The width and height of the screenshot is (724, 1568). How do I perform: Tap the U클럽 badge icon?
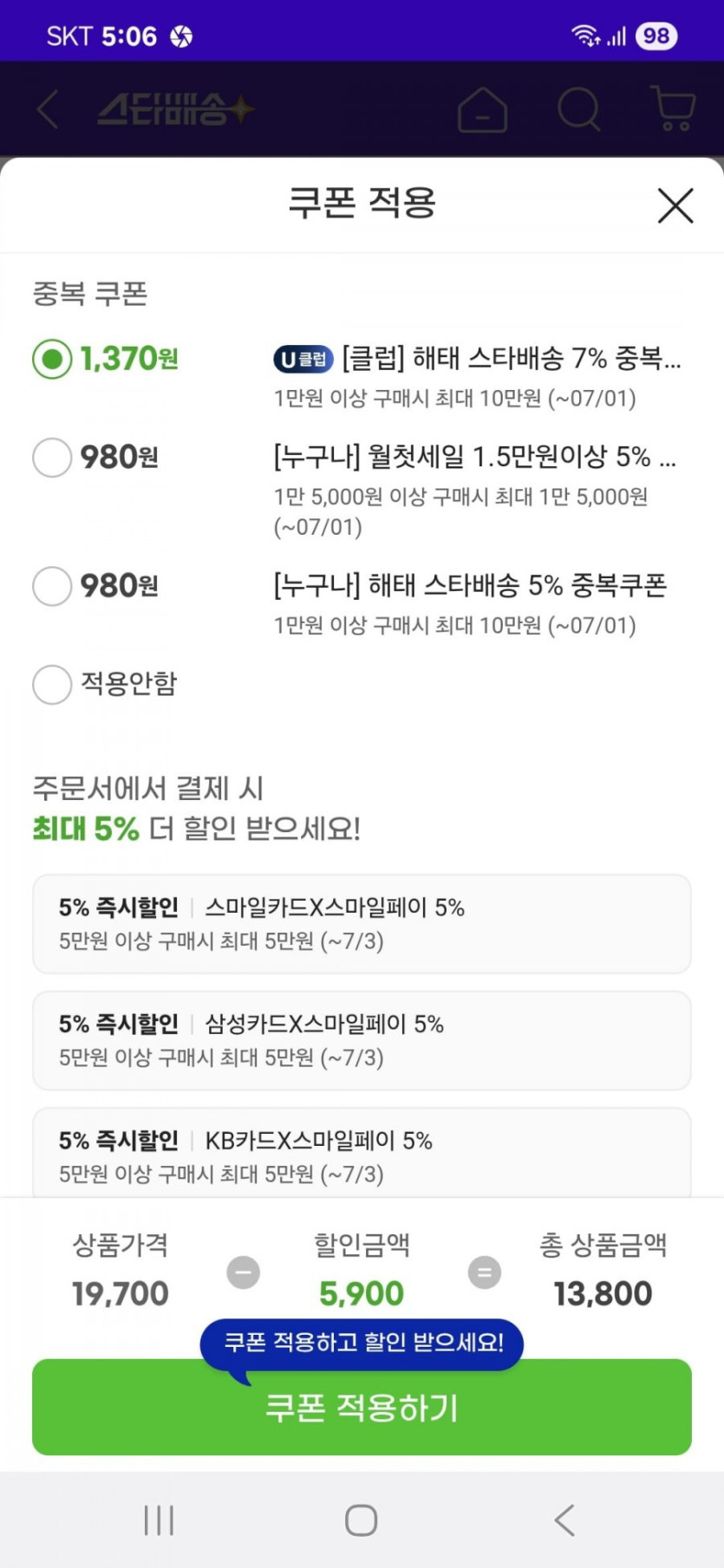(303, 359)
